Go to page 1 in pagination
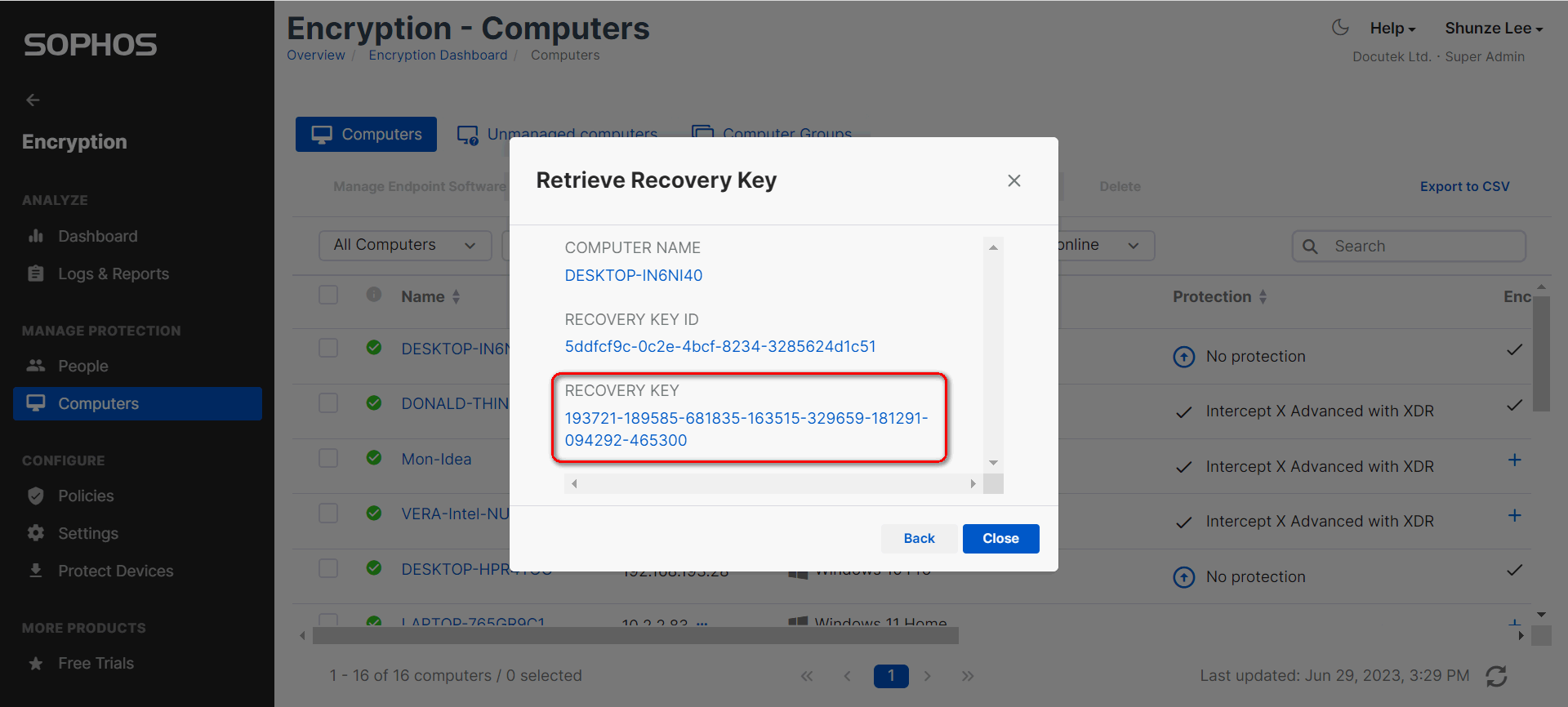The width and height of the screenshot is (1568, 707). [891, 676]
